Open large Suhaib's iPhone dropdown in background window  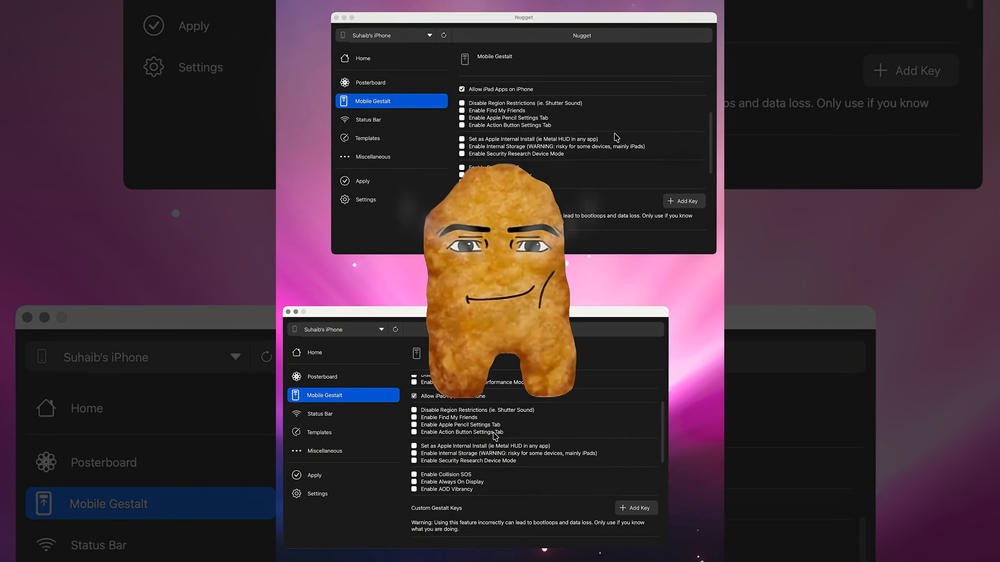point(138,357)
